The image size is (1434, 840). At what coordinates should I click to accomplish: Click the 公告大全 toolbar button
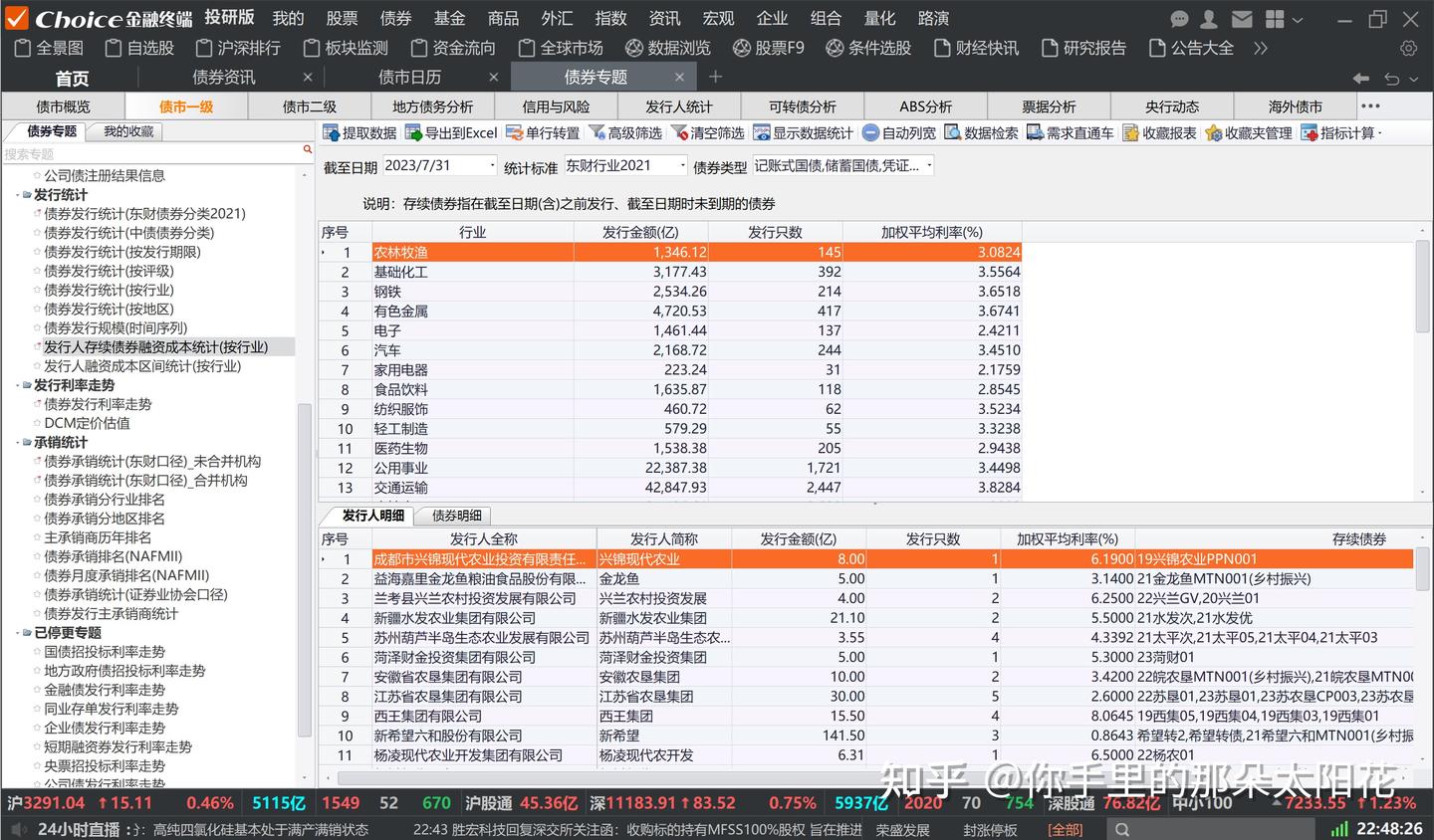coord(1191,47)
